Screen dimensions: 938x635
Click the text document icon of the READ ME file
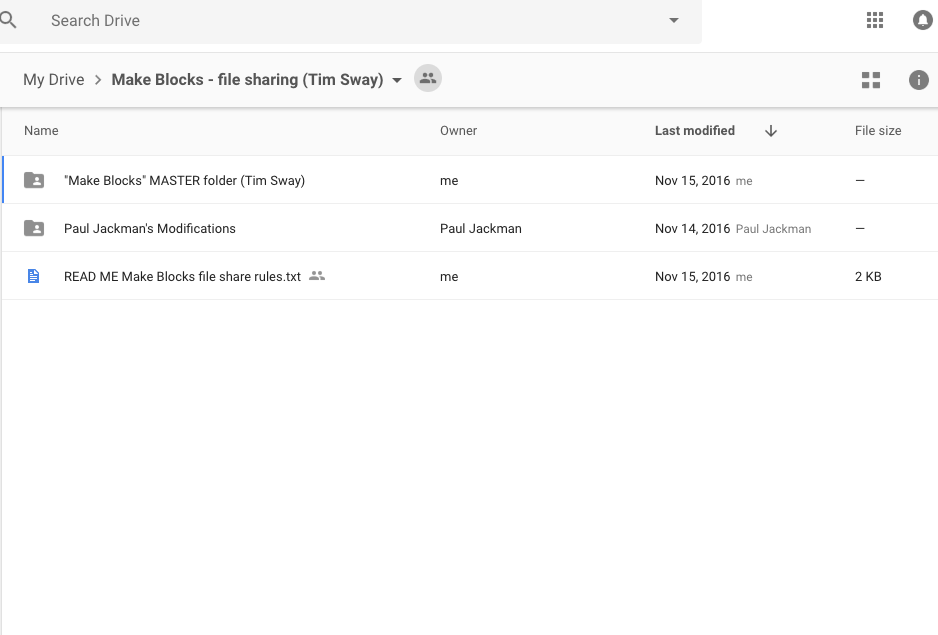(x=33, y=276)
